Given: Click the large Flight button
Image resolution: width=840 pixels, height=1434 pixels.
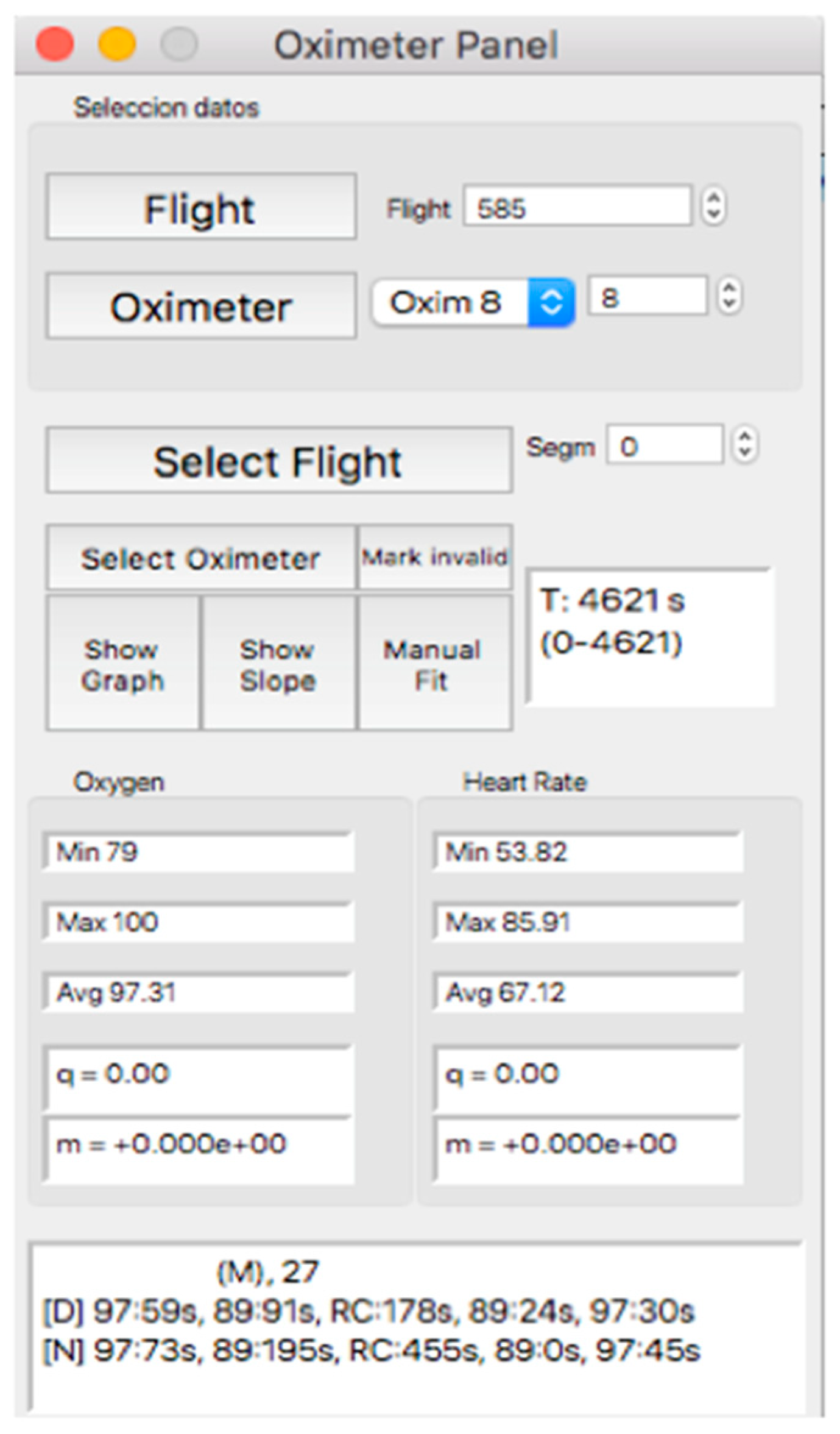Looking at the screenshot, I should click(x=200, y=207).
